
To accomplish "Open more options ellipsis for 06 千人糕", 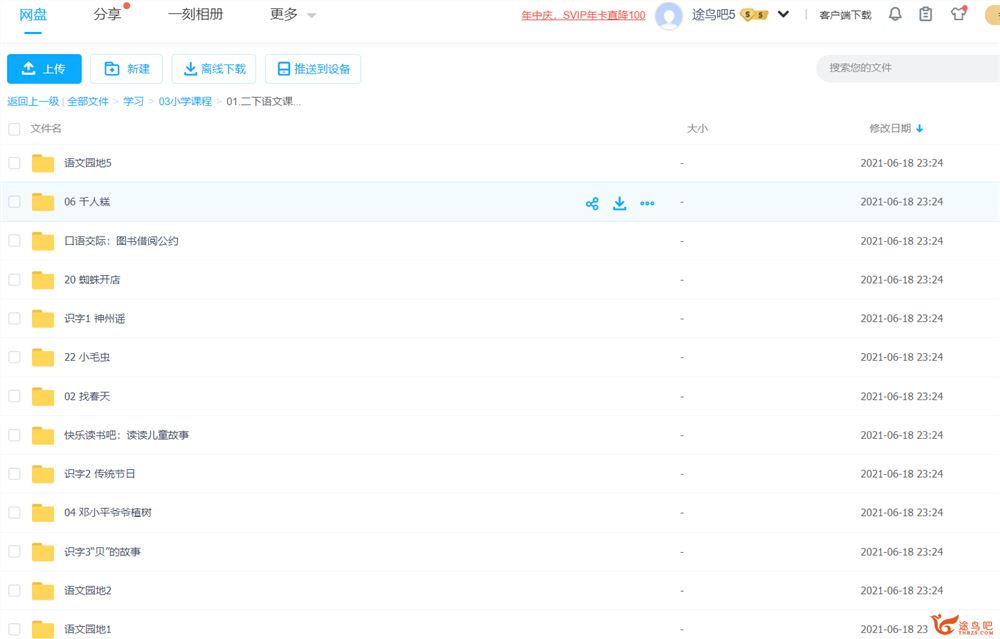I will [647, 203].
